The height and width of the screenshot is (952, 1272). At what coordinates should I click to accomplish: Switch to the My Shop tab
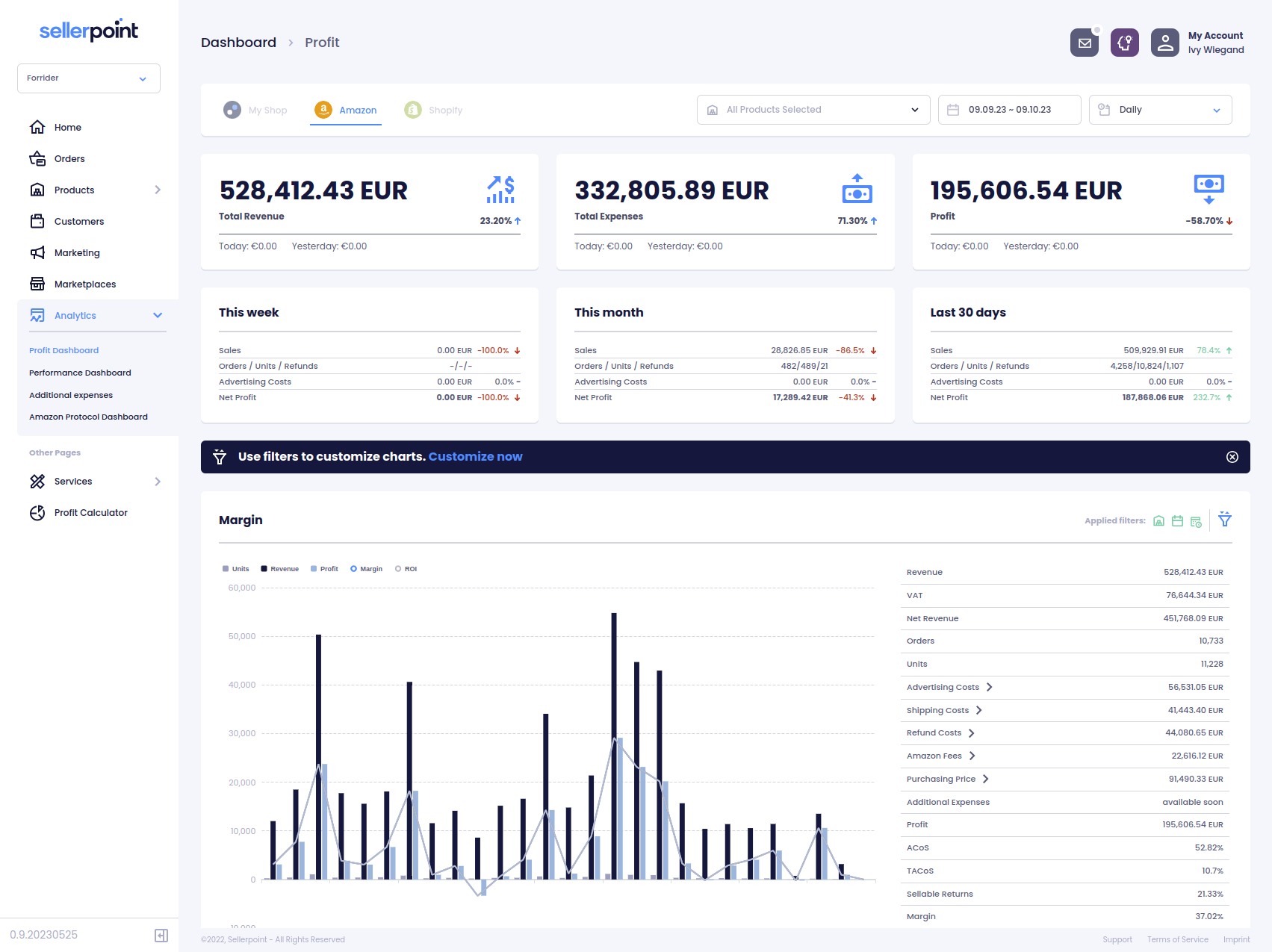pyautogui.click(x=255, y=111)
